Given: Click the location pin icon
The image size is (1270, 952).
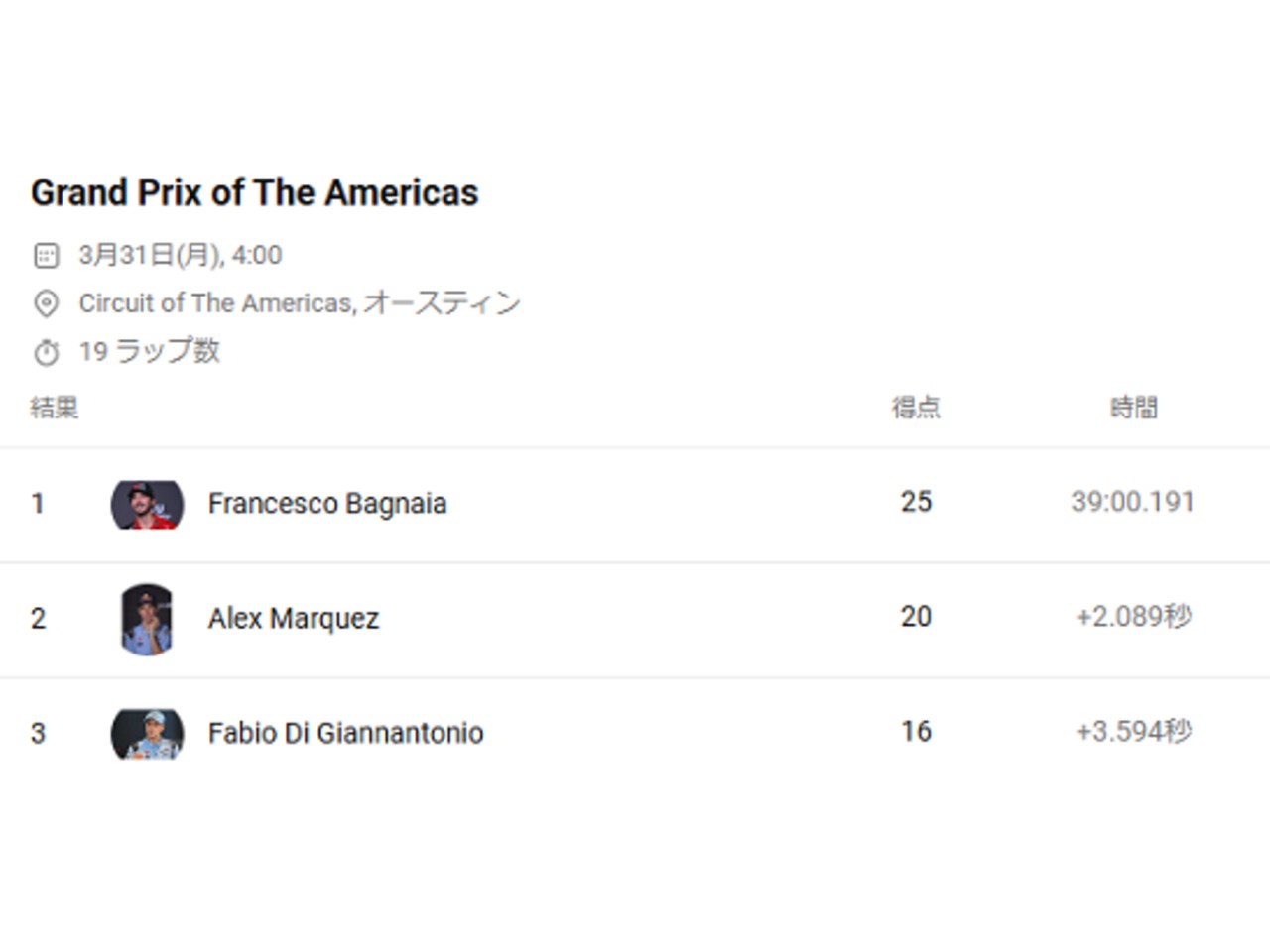Looking at the screenshot, I should [x=46, y=303].
